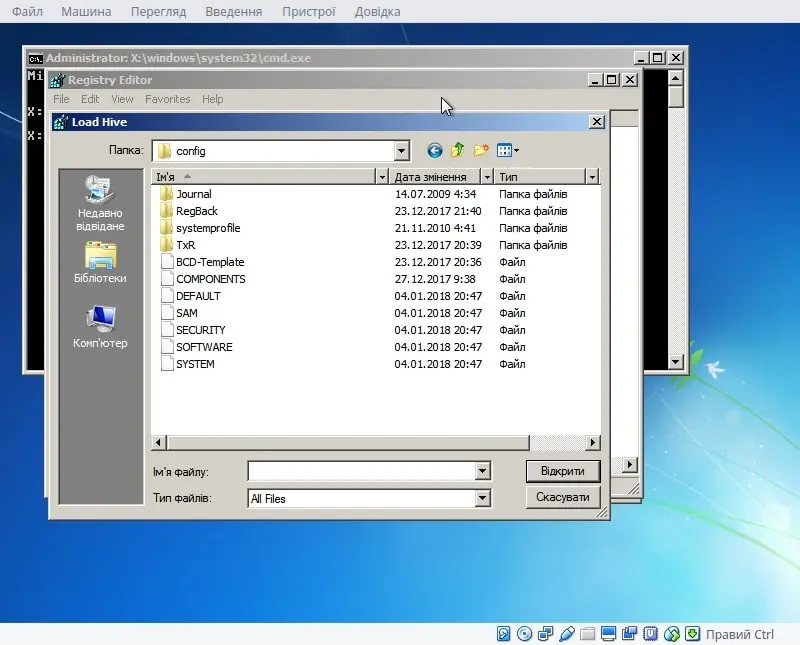The image size is (800, 645).
Task: Select the SAM hive file
Action: 186,313
